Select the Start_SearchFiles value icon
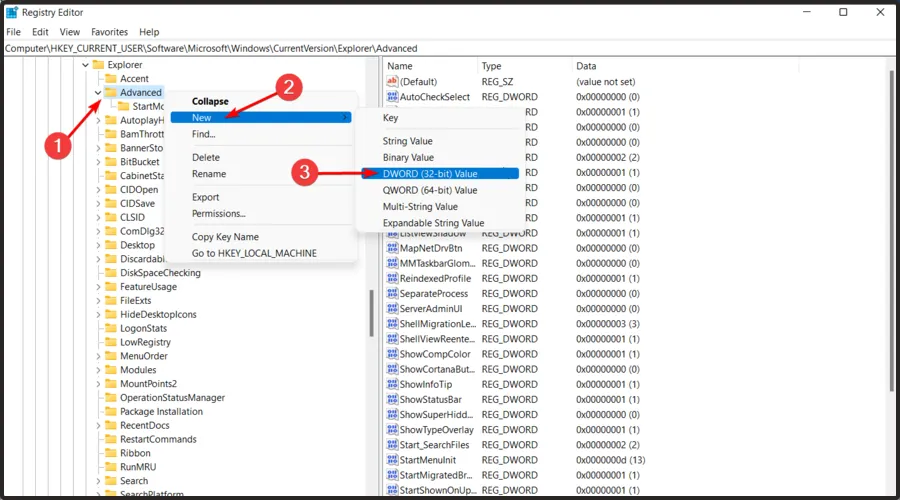900x500 pixels. coord(392,445)
